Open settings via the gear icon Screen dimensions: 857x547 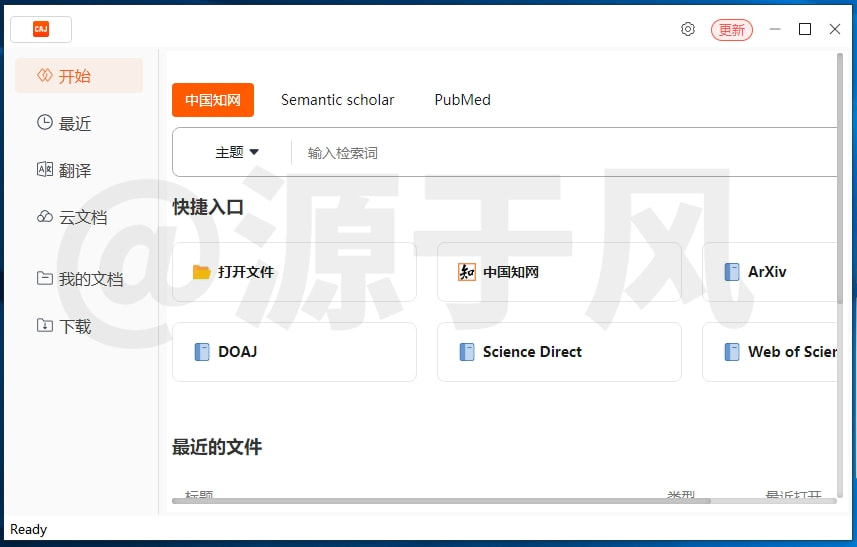pos(688,29)
